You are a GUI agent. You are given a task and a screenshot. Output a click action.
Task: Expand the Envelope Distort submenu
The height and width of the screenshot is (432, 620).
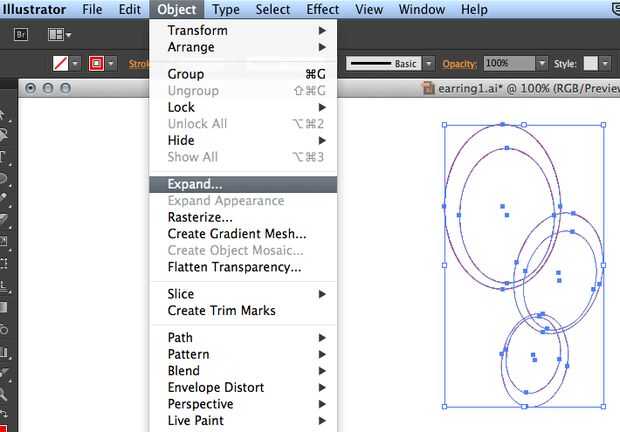click(x=243, y=387)
